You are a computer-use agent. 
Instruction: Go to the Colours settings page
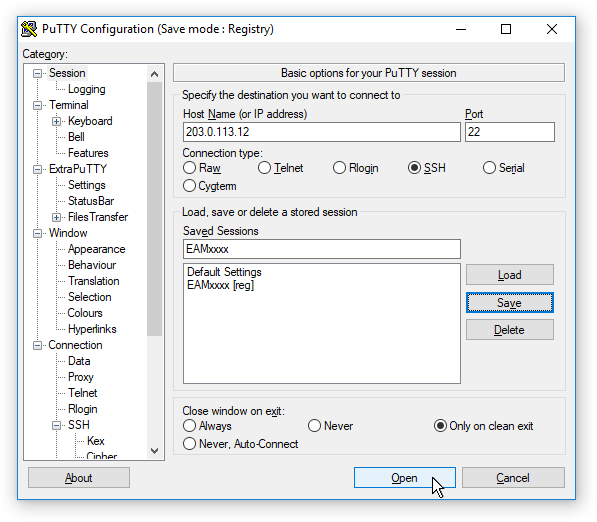[x=85, y=313]
